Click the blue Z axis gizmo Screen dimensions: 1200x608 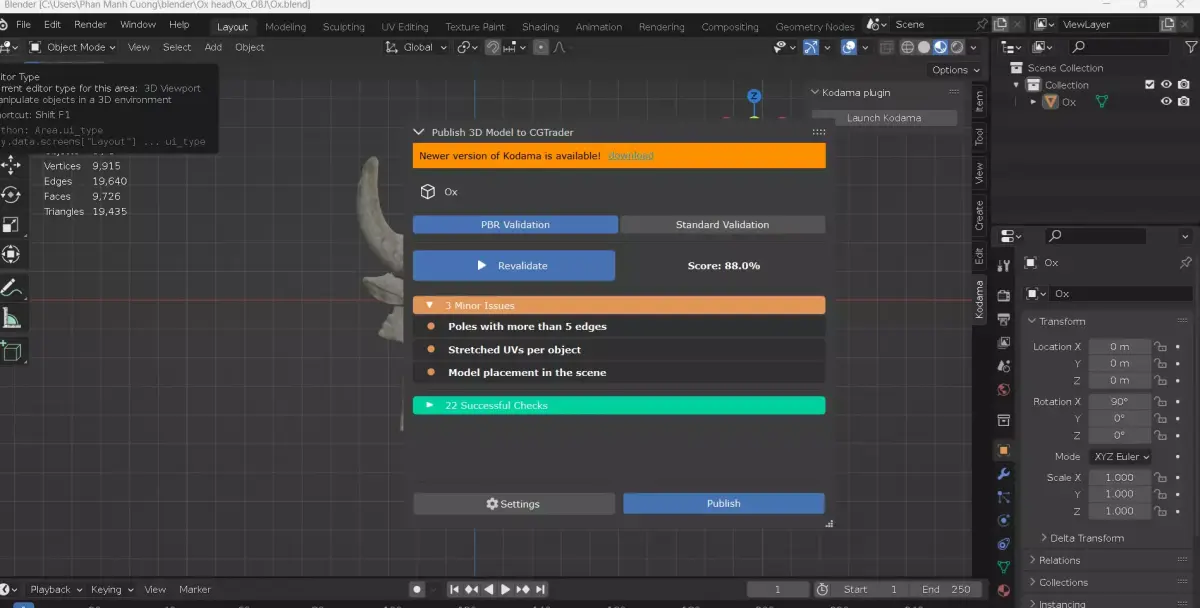754,96
